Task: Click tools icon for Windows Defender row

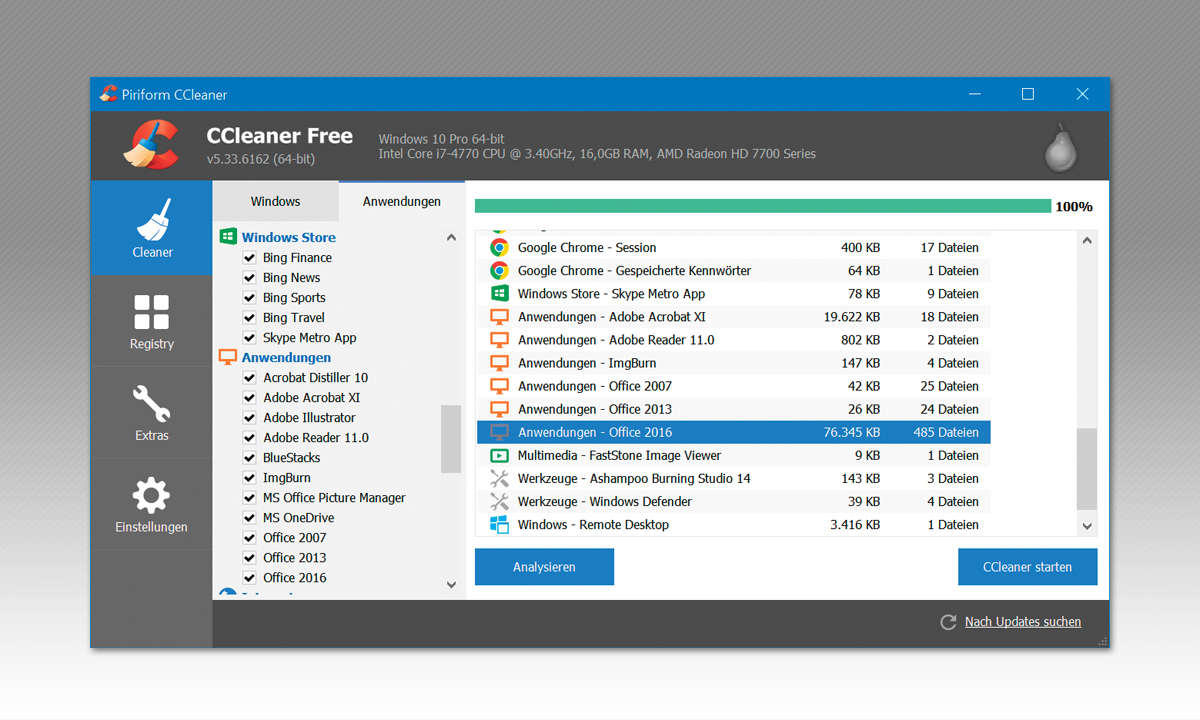Action: [x=499, y=501]
